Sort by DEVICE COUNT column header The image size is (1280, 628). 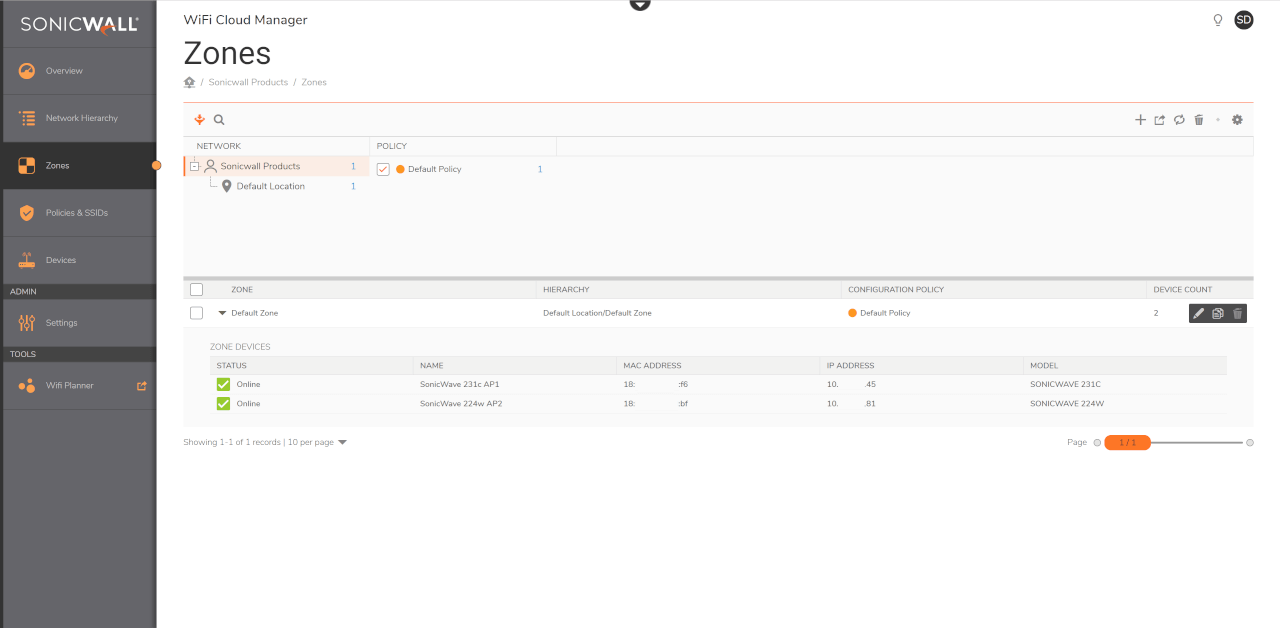1183,290
